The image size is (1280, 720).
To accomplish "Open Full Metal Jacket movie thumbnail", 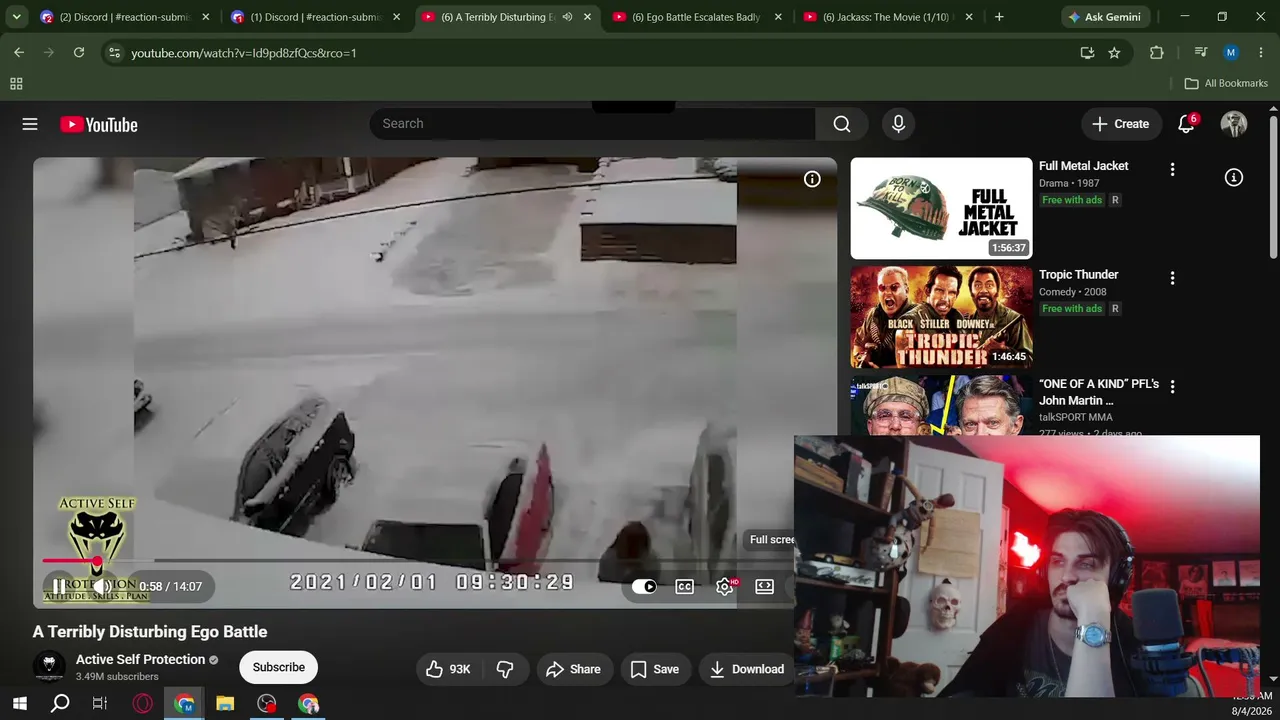I will 941,208.
